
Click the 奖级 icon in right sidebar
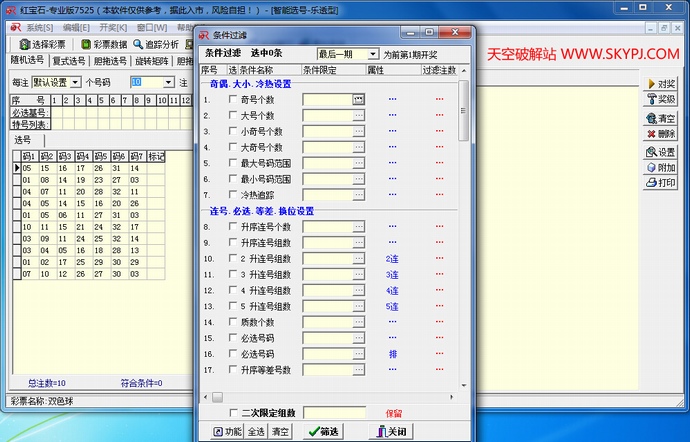pyautogui.click(x=652, y=100)
